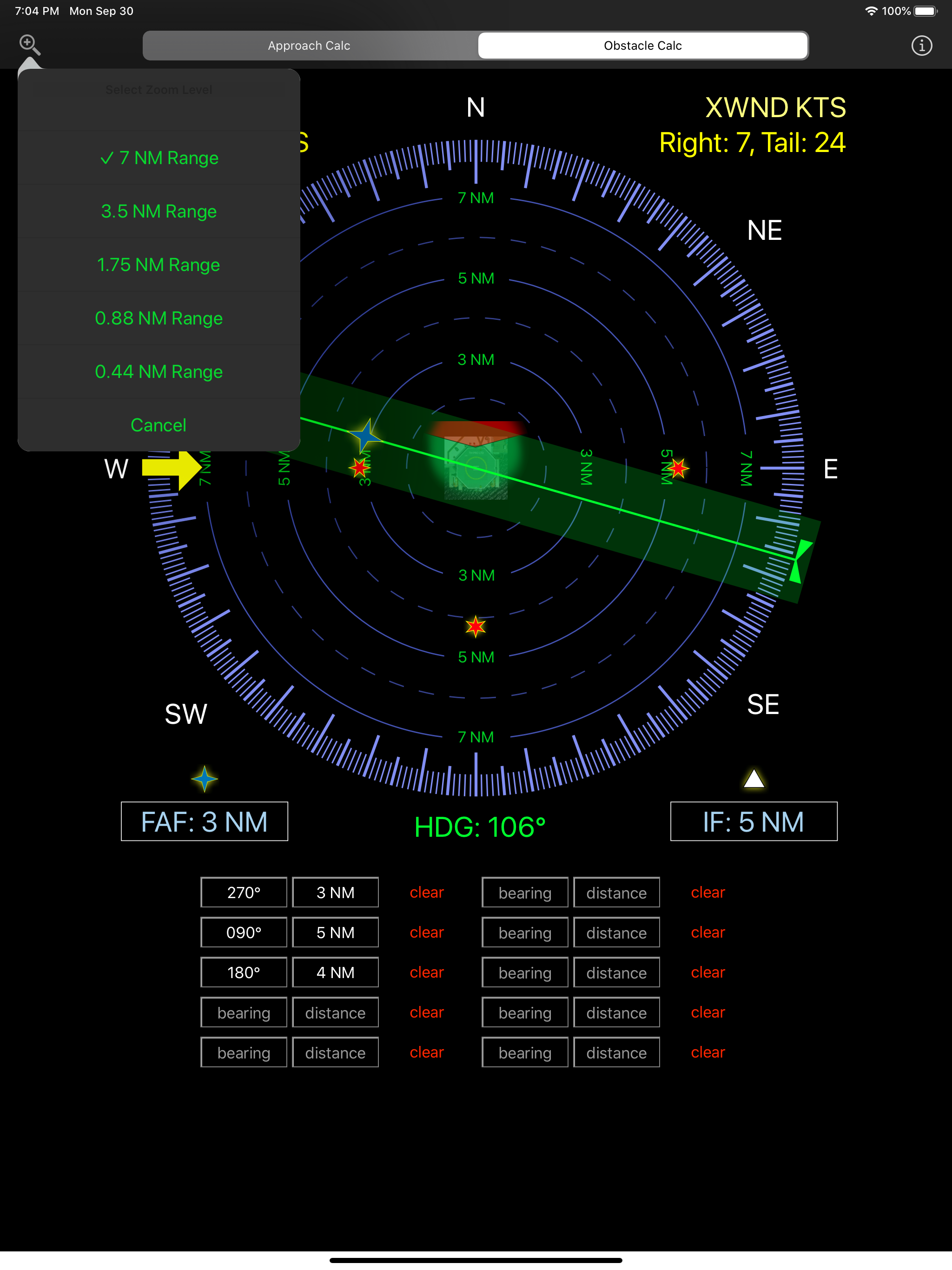Screen dimensions: 952x1270
Task: Click the zoom magnifier icon
Action: (x=29, y=44)
